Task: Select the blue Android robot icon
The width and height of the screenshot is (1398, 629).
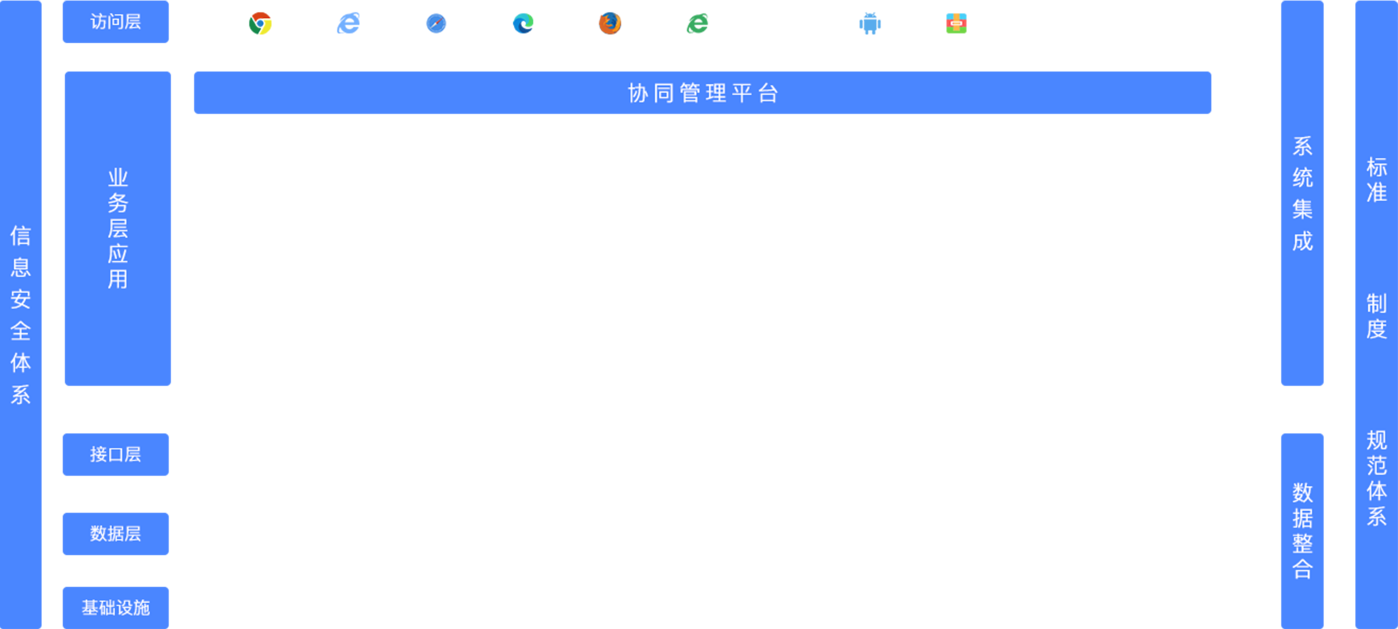Action: tap(871, 23)
